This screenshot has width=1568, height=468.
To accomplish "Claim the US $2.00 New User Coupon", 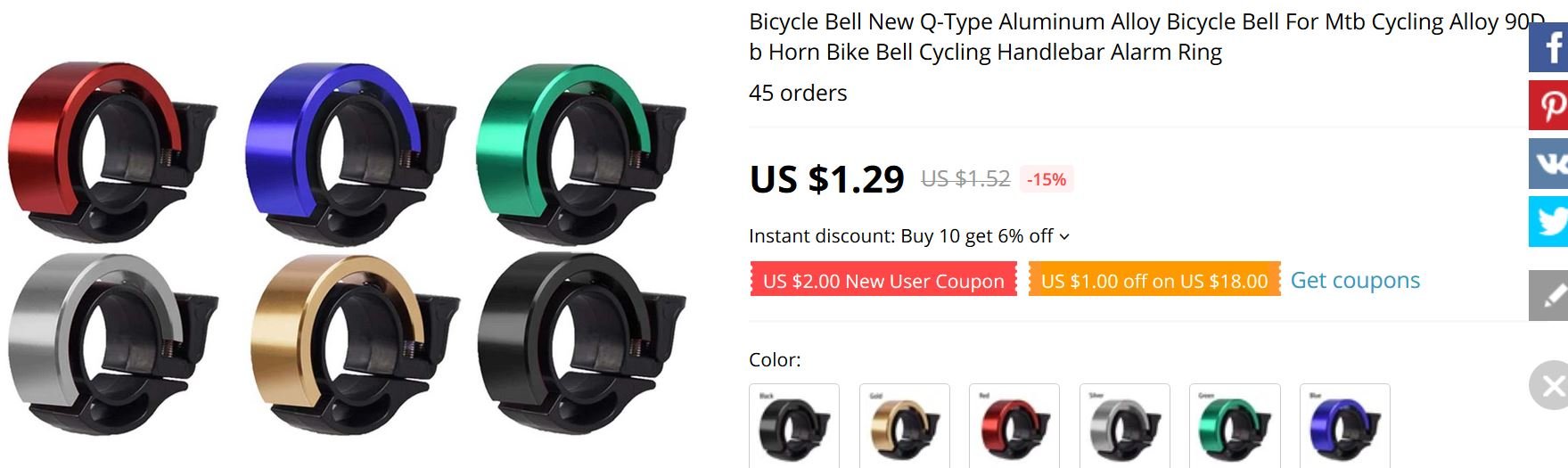I will click(883, 280).
